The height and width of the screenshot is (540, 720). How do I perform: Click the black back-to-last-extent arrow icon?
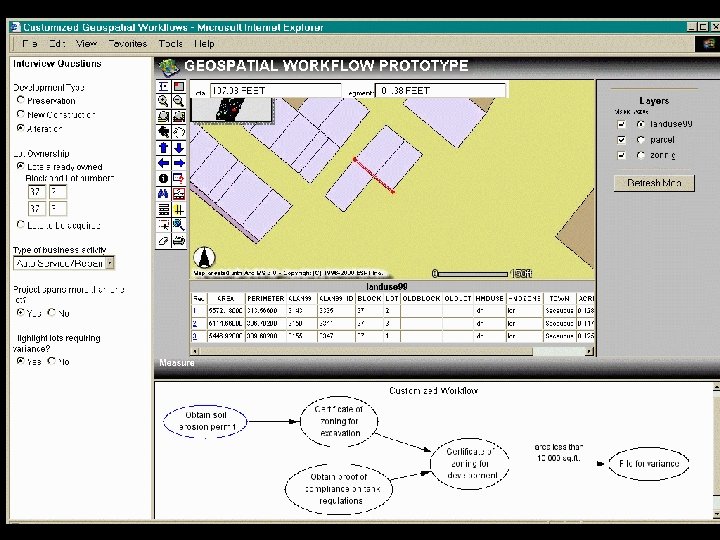point(163,132)
